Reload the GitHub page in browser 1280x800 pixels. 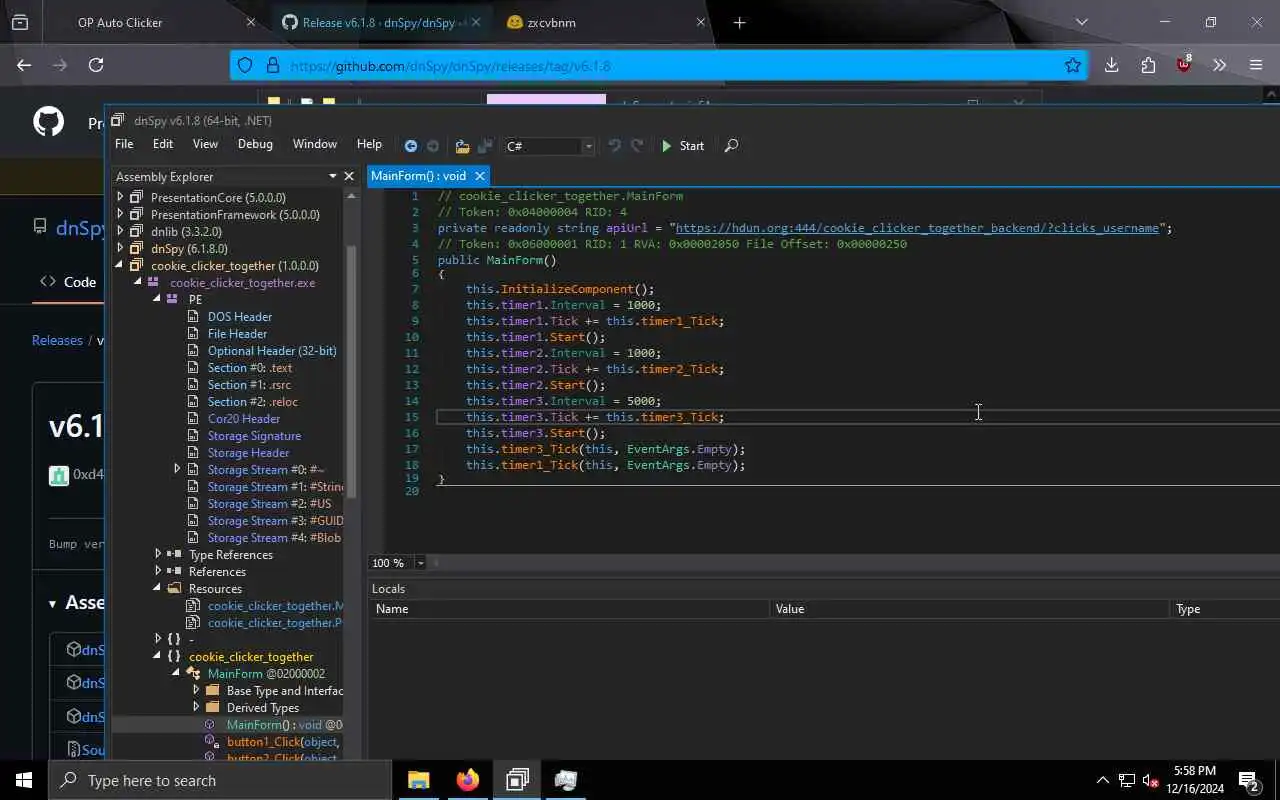[96, 65]
